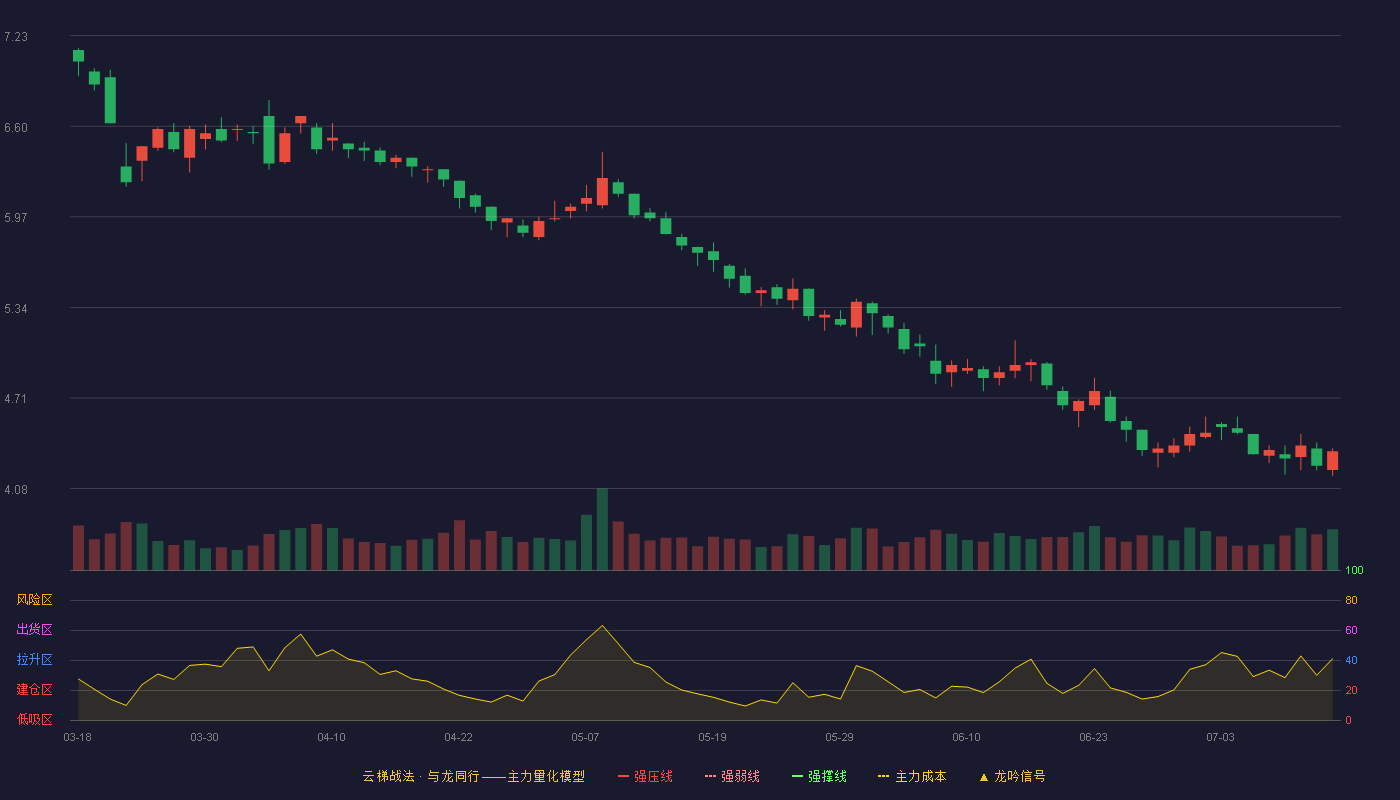
Task: Click the 4.08 price axis label
Action: (16, 490)
